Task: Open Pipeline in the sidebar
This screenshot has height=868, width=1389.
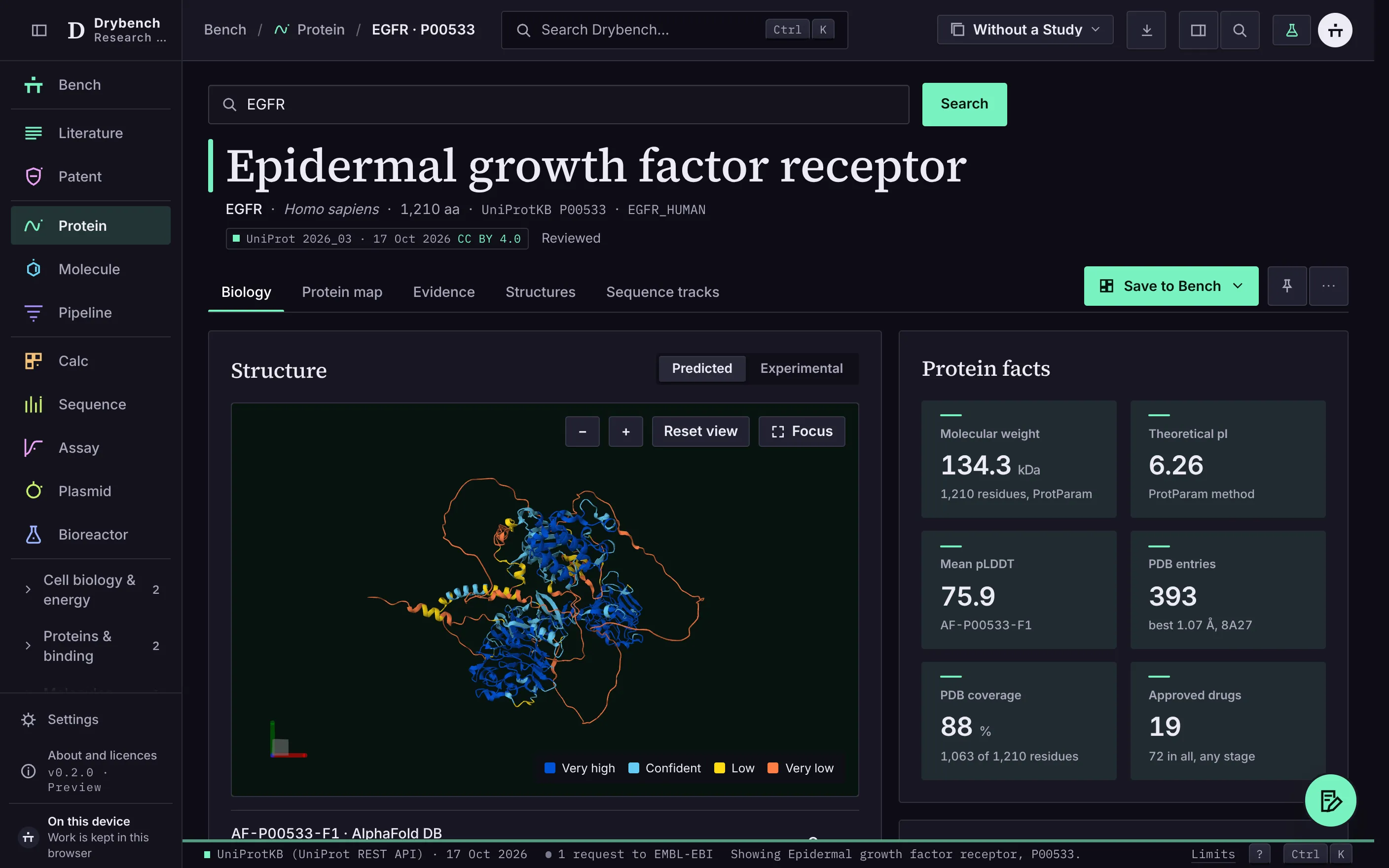Action: click(91, 313)
